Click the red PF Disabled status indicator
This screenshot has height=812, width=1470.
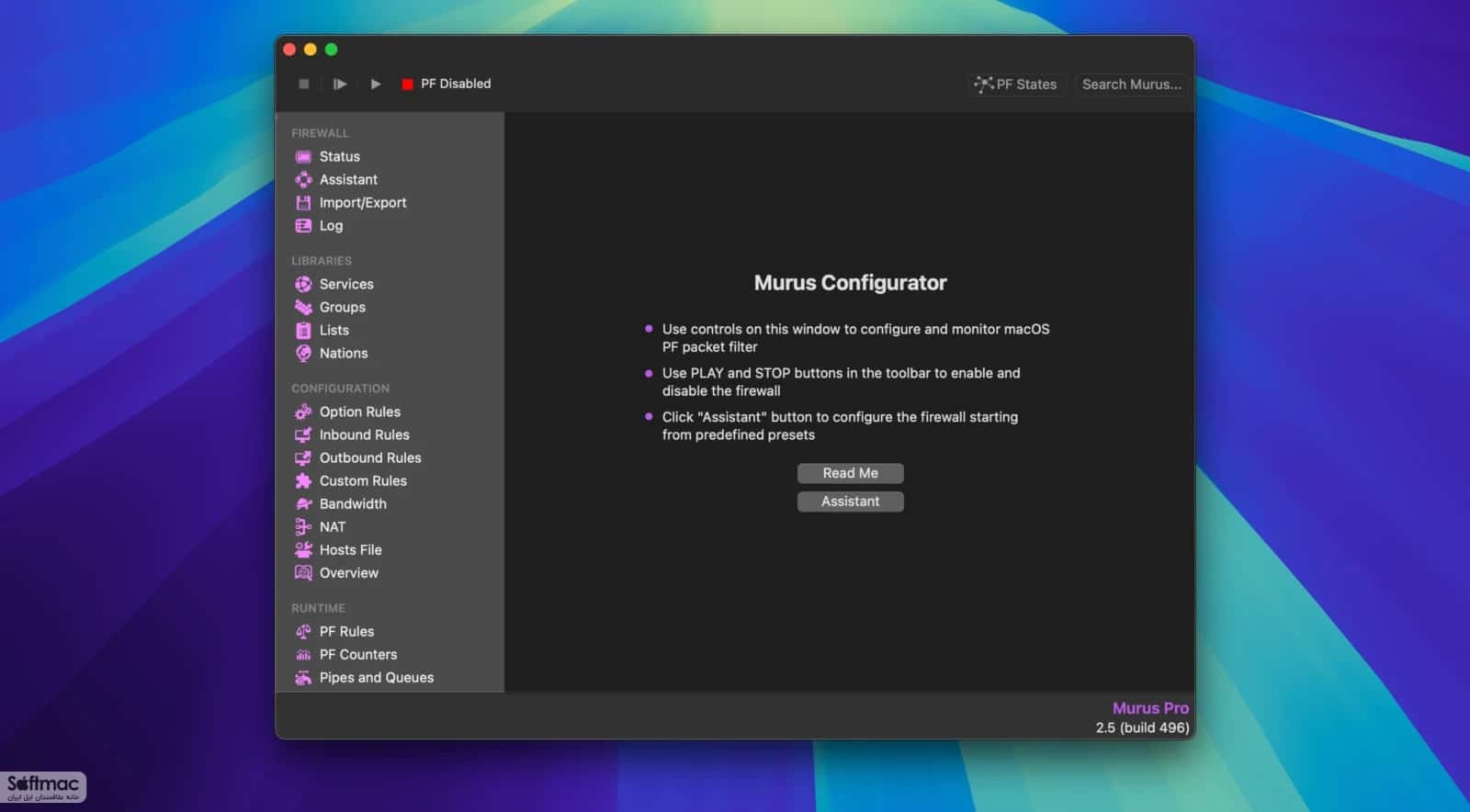coord(407,85)
